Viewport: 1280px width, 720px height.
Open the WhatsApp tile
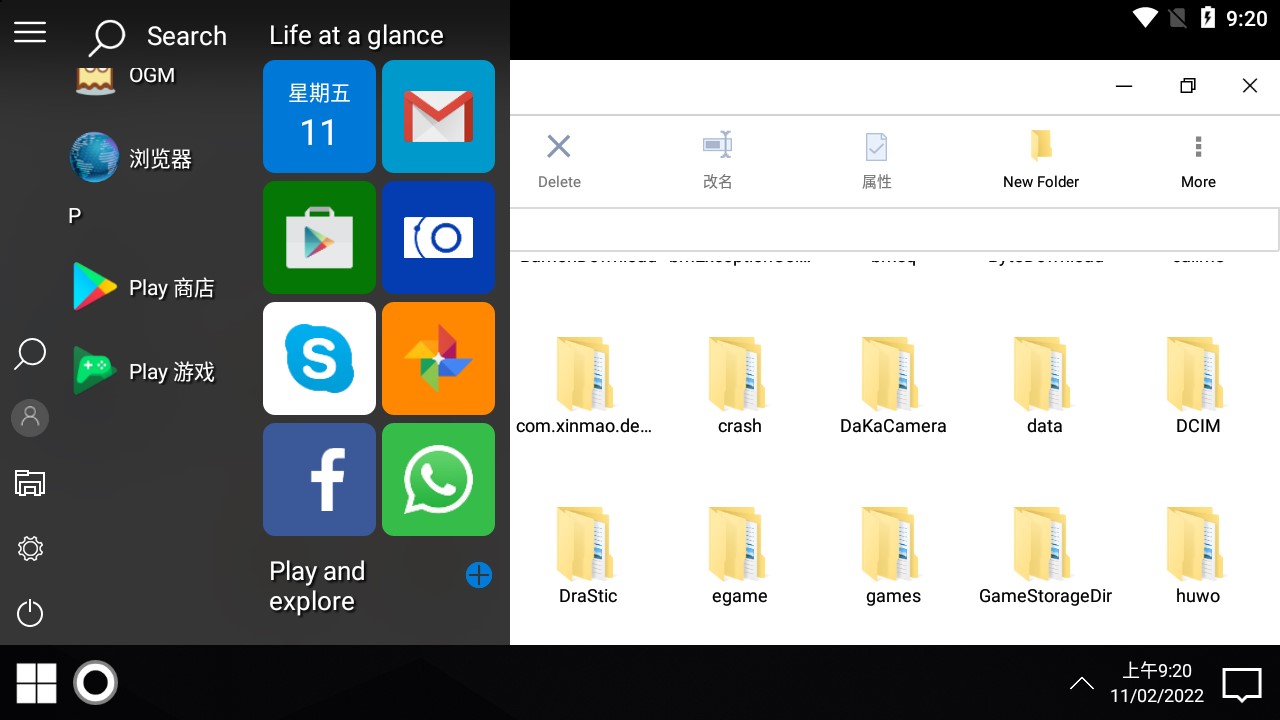438,479
